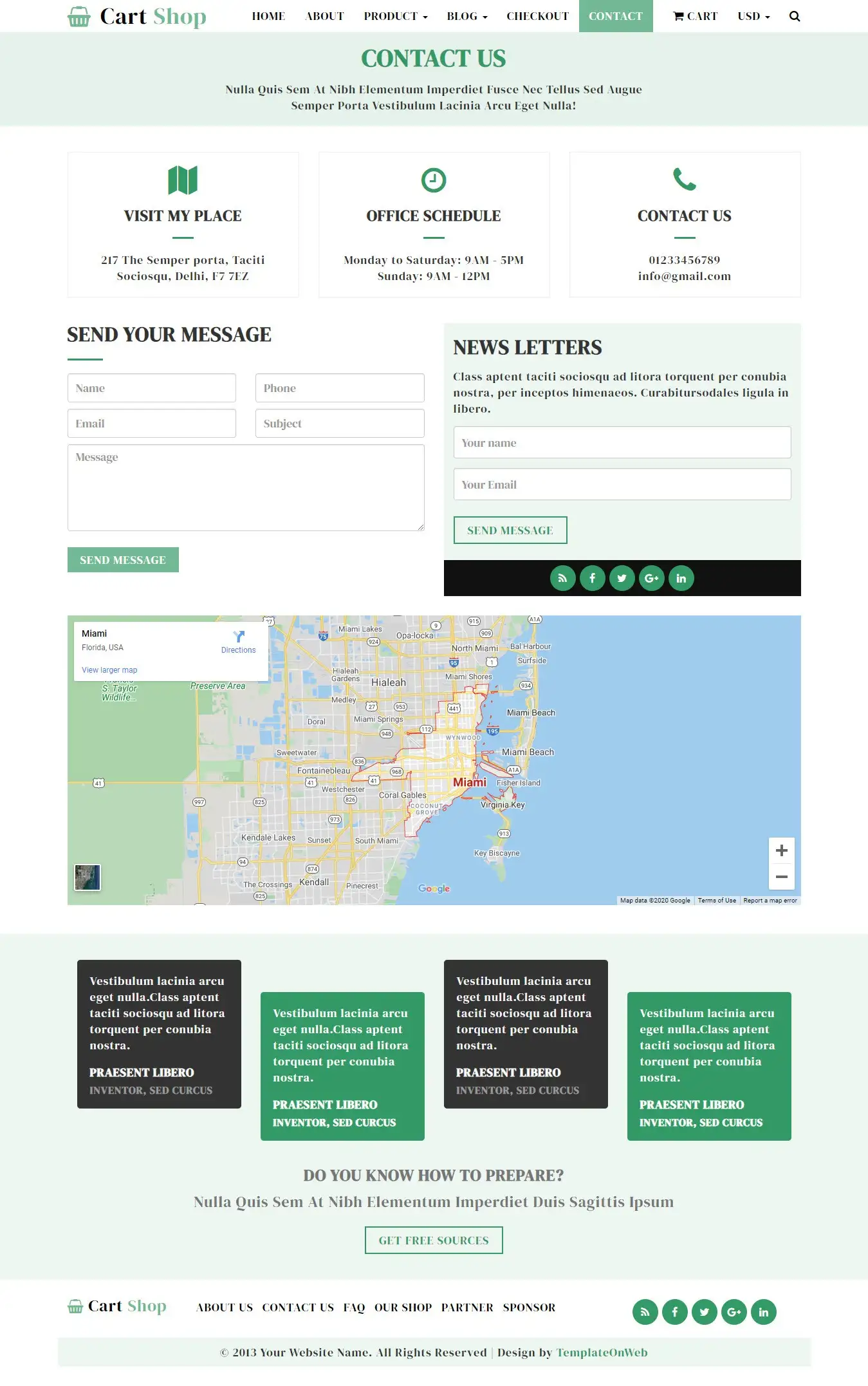Open the USD currency dropdown

click(x=753, y=16)
